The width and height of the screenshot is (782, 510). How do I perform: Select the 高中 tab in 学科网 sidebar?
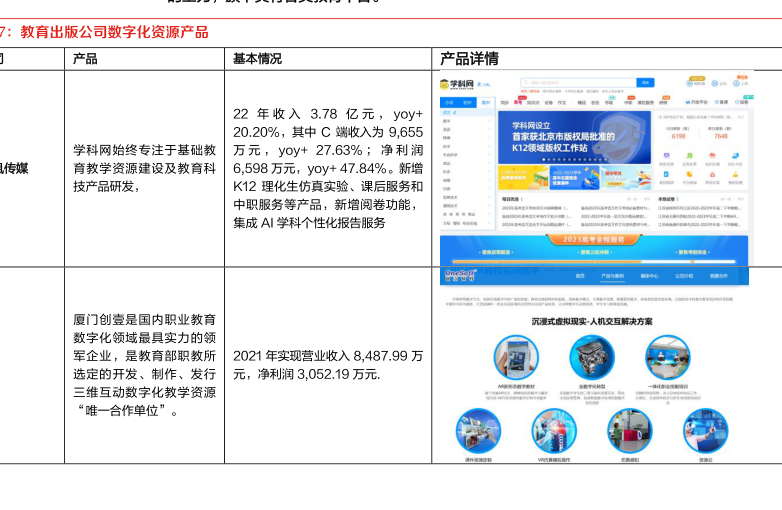tap(485, 103)
